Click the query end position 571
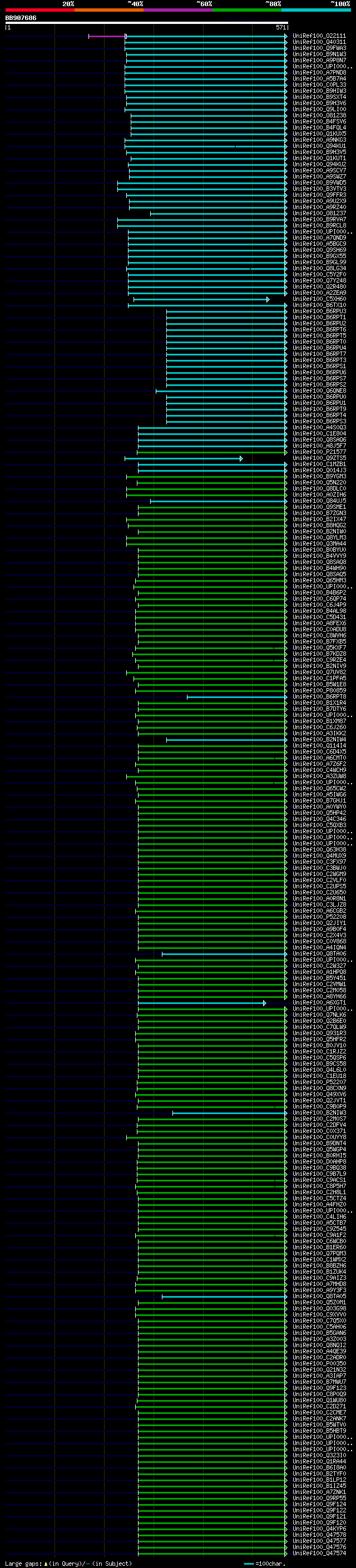Screen dimensions: 356x1568 click(280, 27)
